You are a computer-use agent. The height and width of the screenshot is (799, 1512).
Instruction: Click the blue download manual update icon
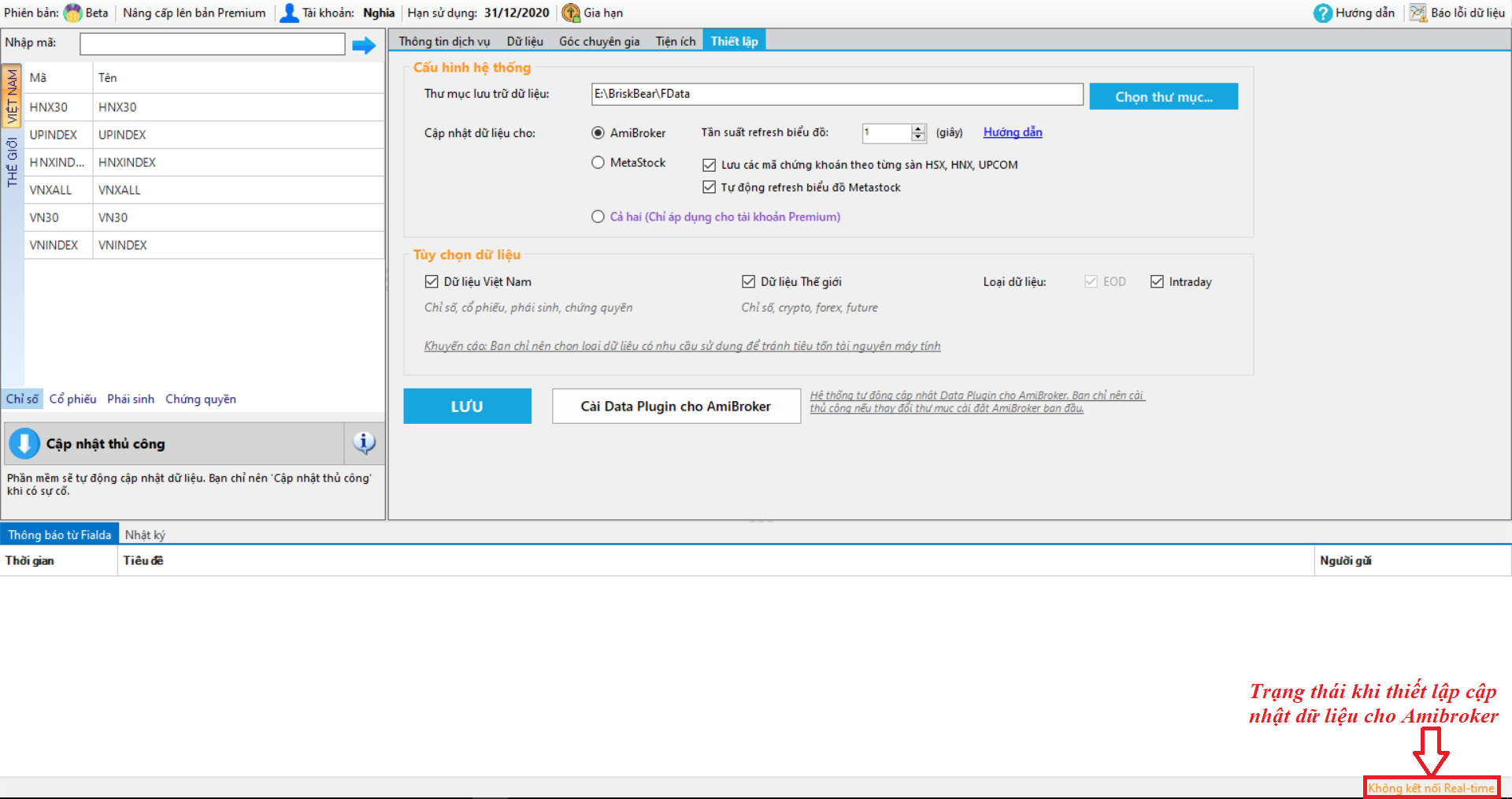(24, 444)
